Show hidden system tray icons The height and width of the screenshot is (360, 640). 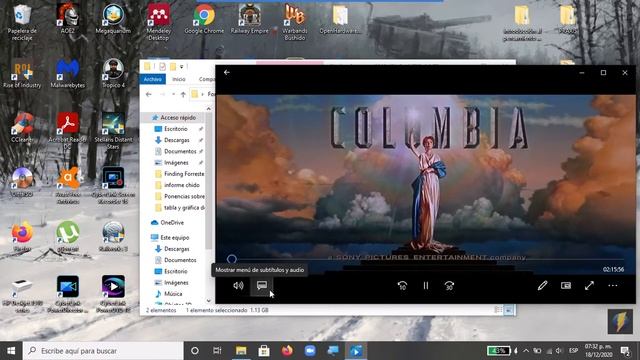coord(526,351)
